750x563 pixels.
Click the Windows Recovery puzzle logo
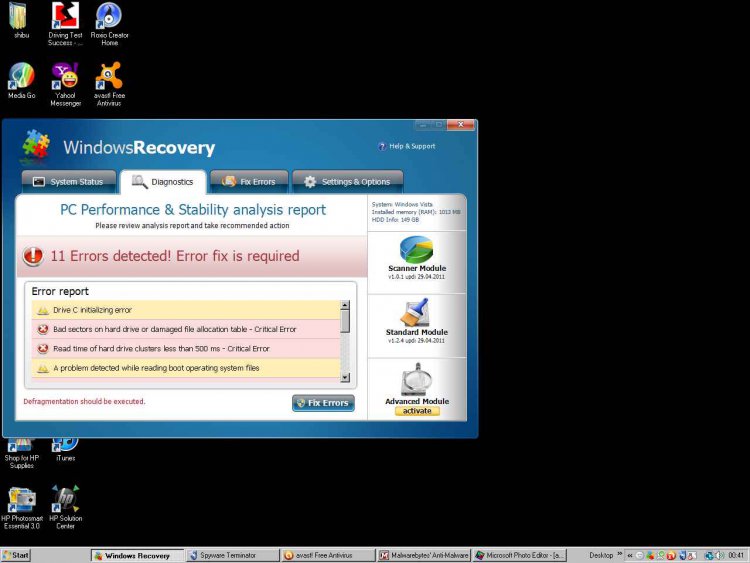[35, 144]
